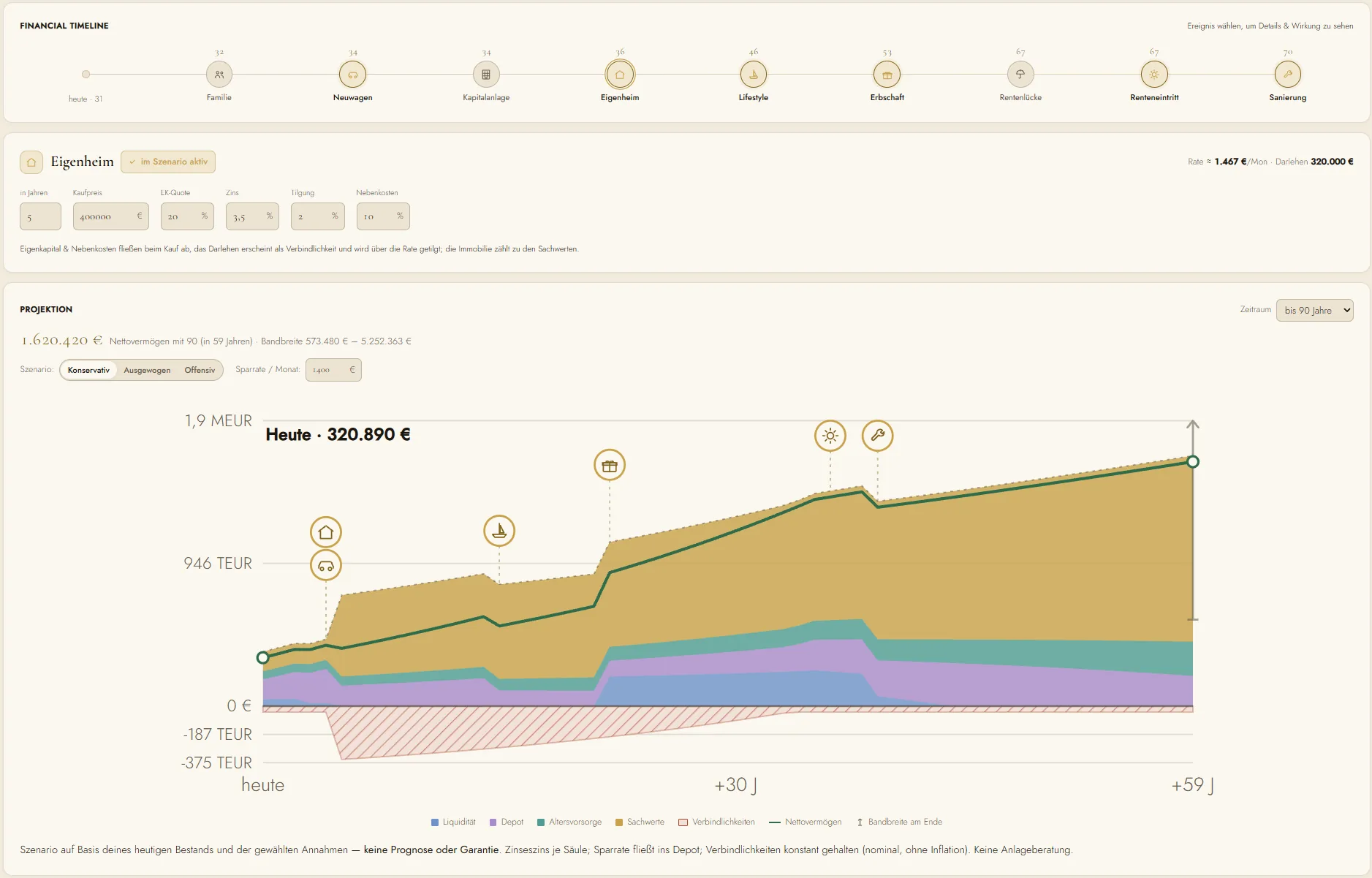1372x878 pixels.
Task: Edit the Sparrate / Monat field
Action: [x=333, y=370]
